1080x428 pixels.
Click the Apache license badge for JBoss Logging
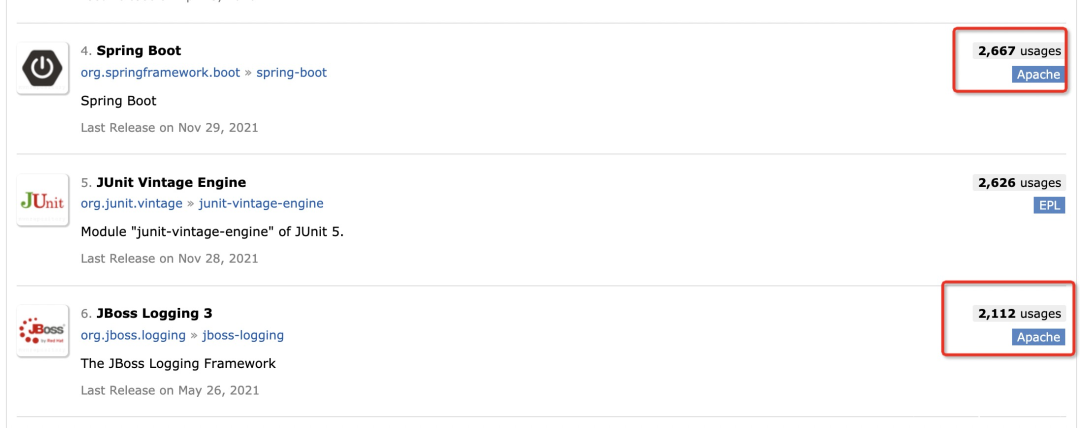(1038, 337)
